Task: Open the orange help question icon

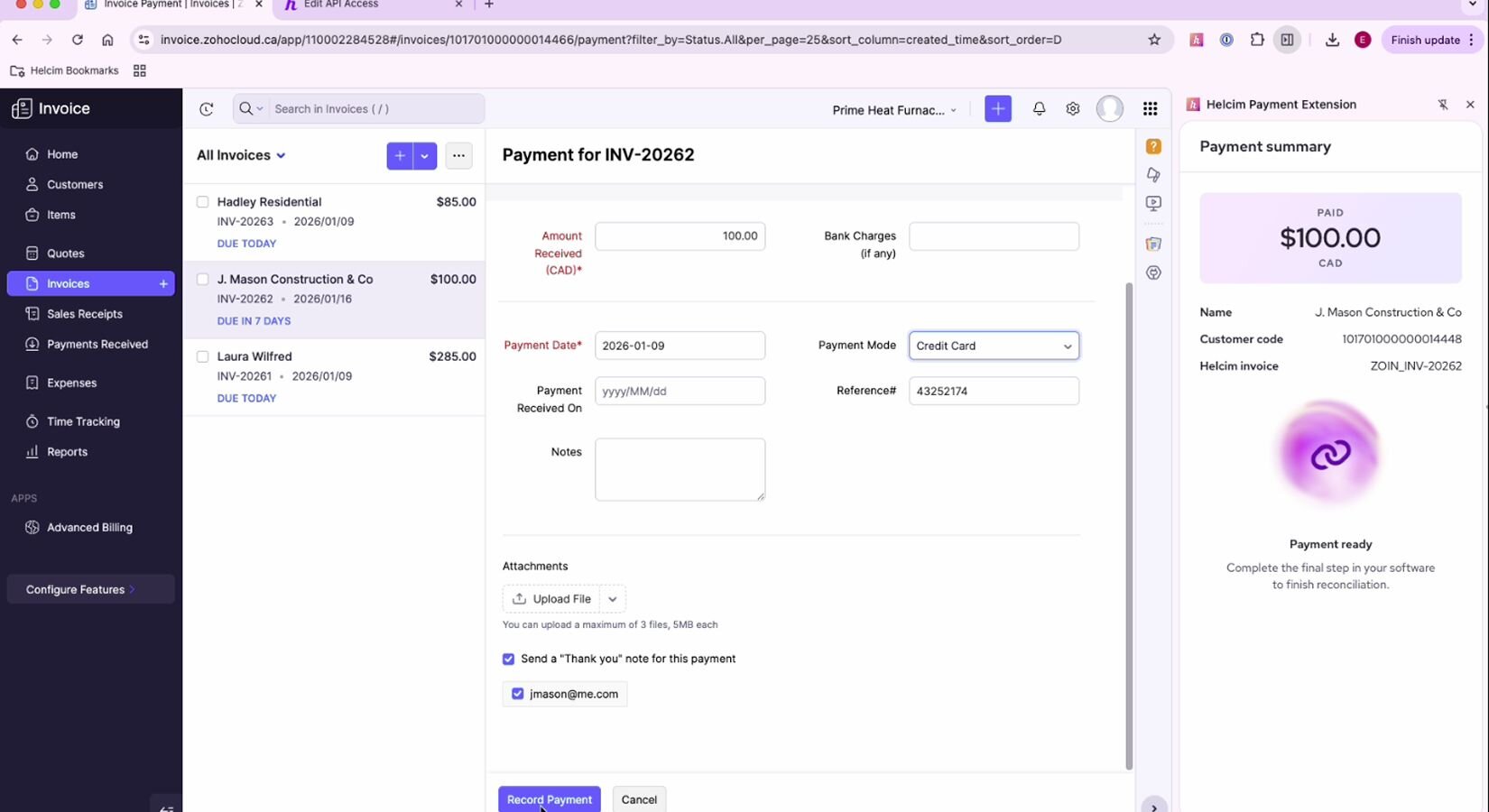Action: (1153, 146)
